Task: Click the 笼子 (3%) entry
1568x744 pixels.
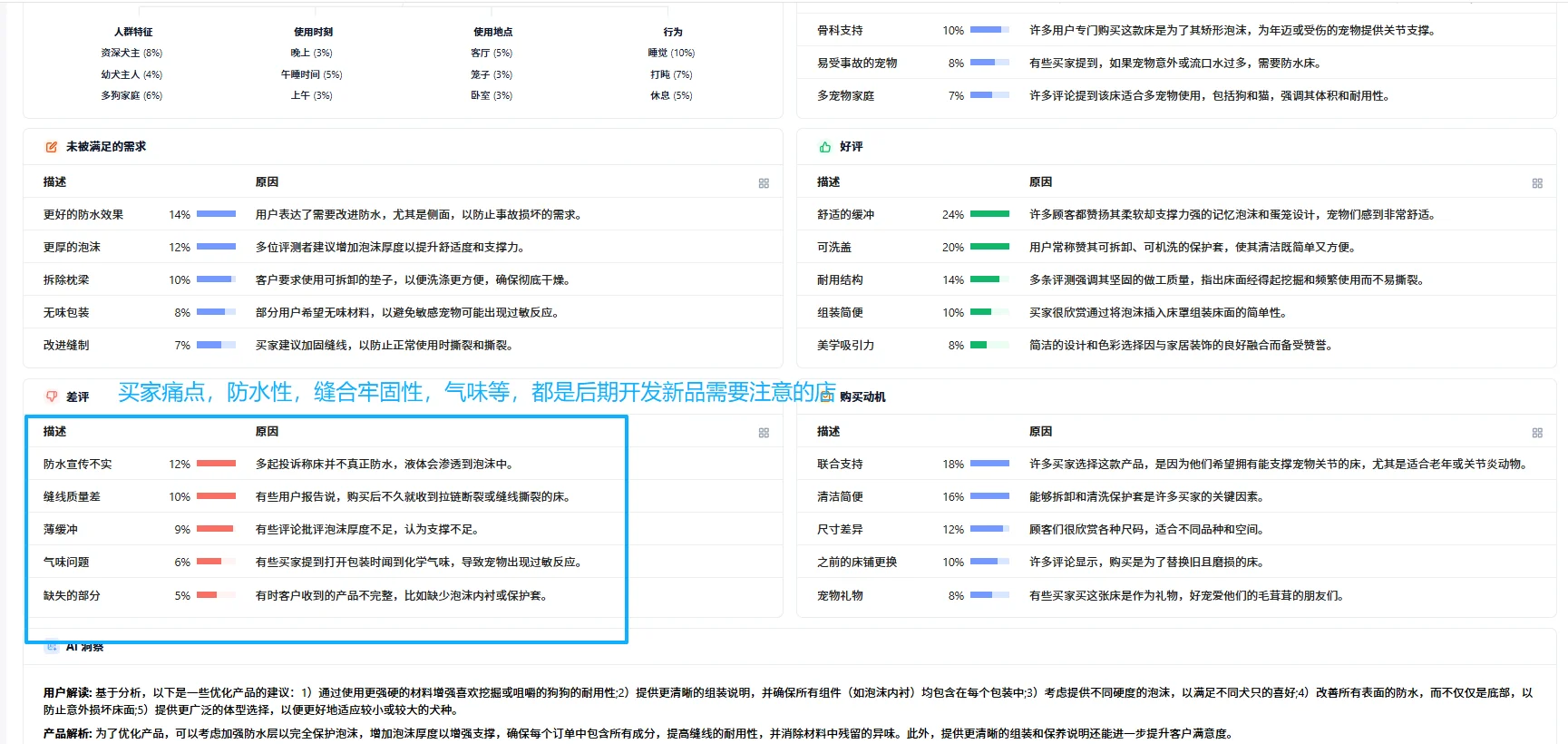Action: click(492, 74)
